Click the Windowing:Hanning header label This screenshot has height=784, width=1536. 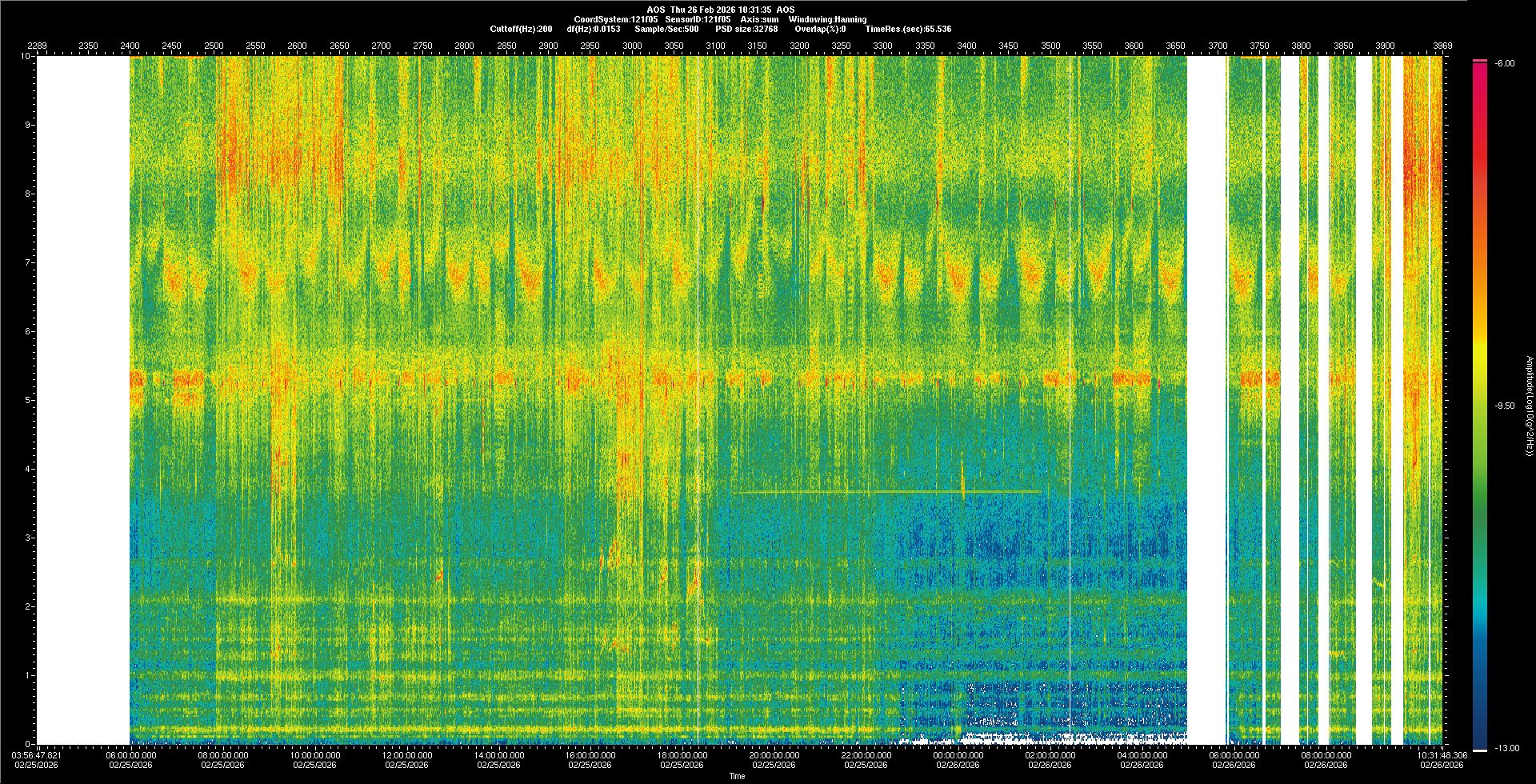(827, 19)
